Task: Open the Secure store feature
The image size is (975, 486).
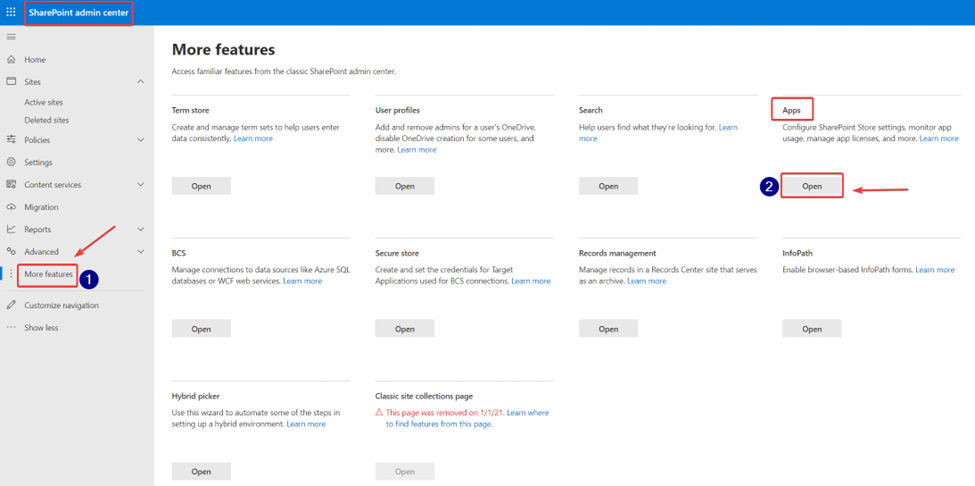Action: [x=405, y=329]
